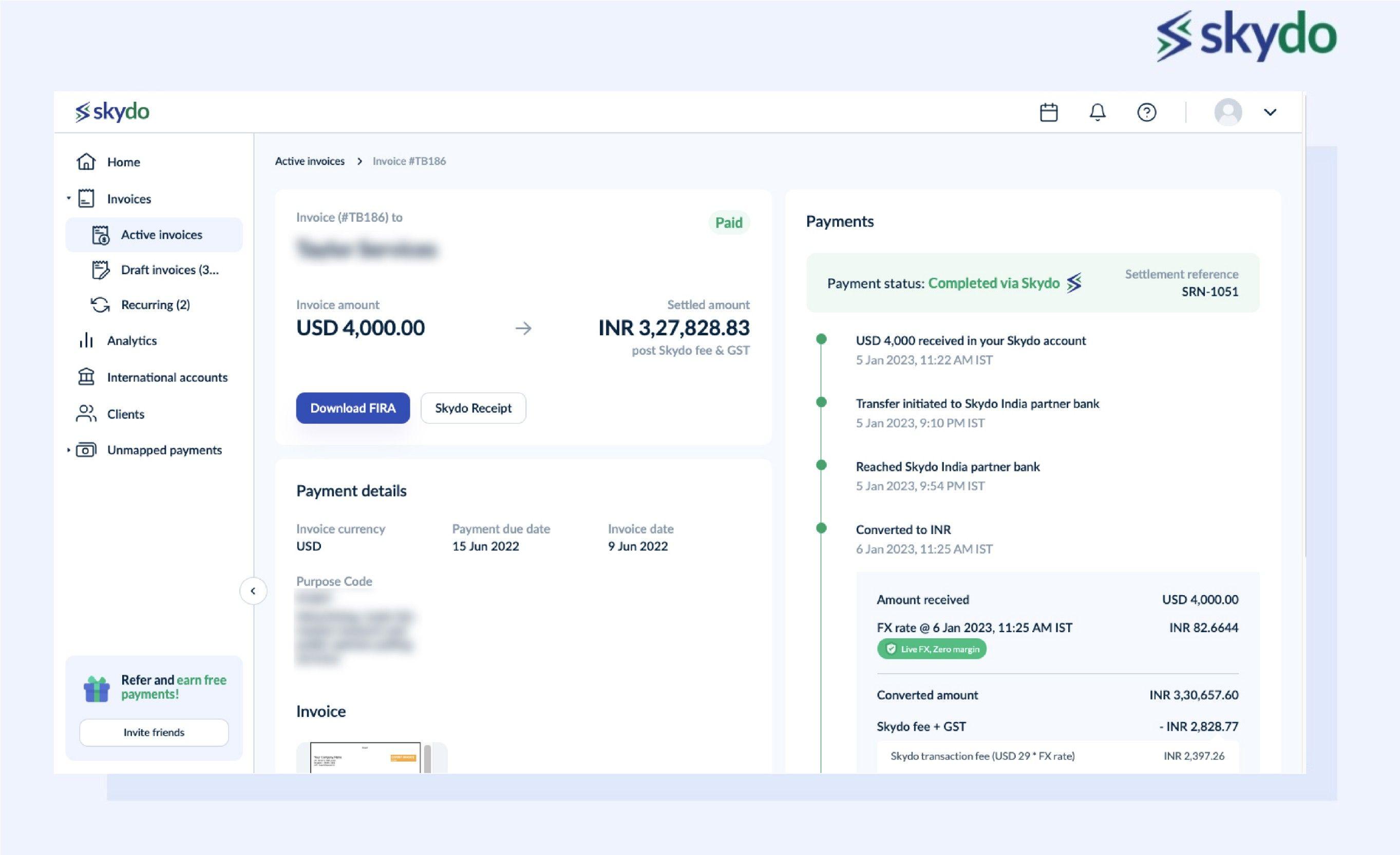Click the breadcrumb chevron separator
Screen dimensions: 1400x855
(359, 161)
